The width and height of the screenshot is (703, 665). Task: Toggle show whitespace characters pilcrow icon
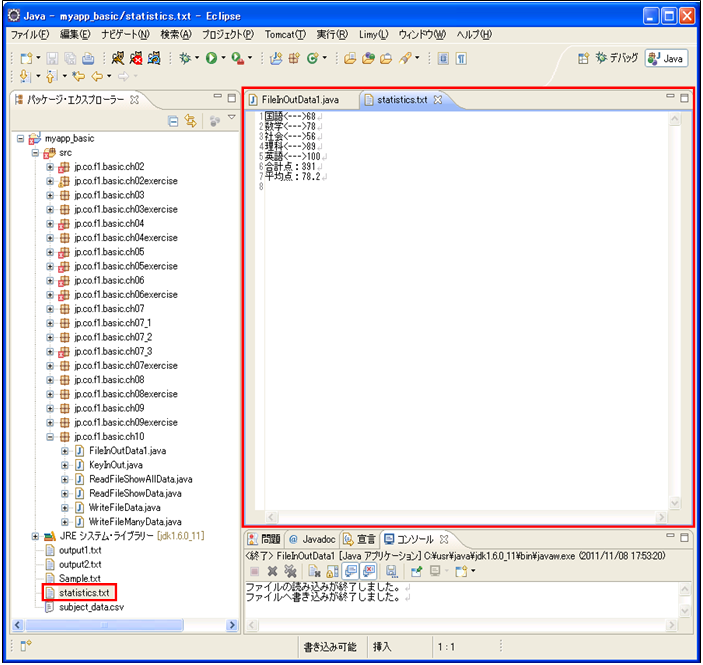point(462,59)
